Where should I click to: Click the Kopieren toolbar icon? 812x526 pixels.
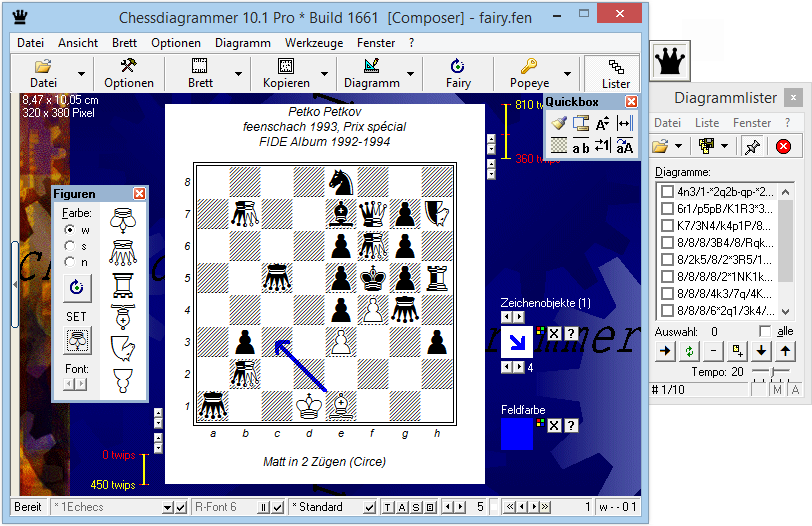pos(285,66)
